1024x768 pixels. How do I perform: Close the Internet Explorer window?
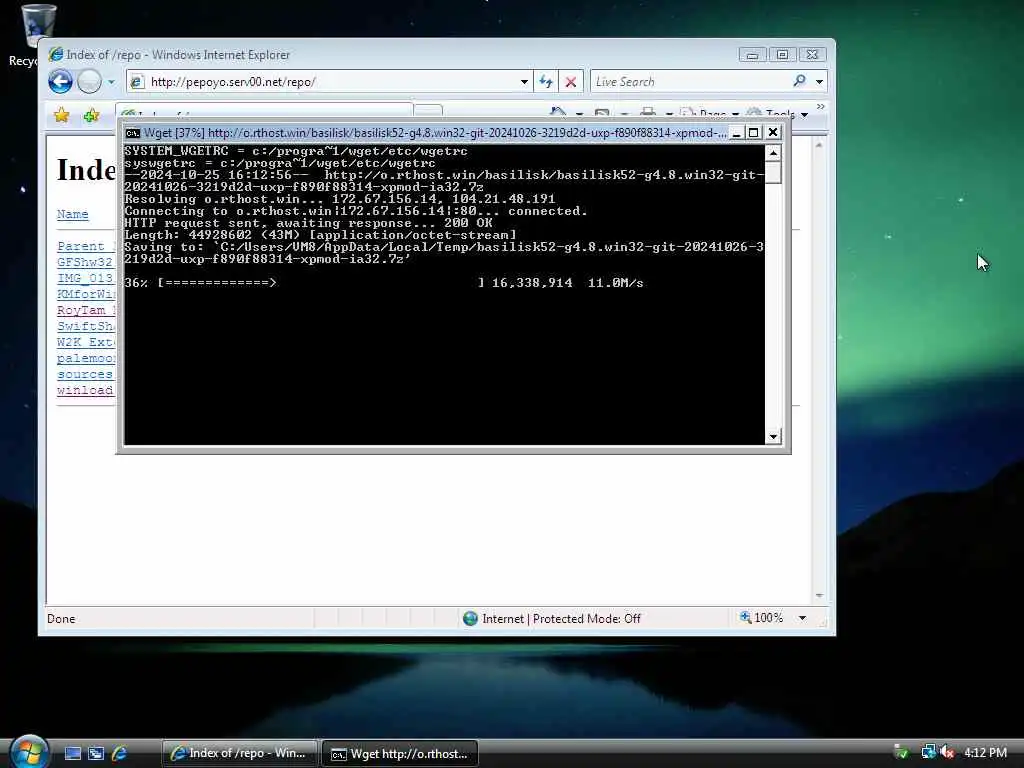point(812,55)
